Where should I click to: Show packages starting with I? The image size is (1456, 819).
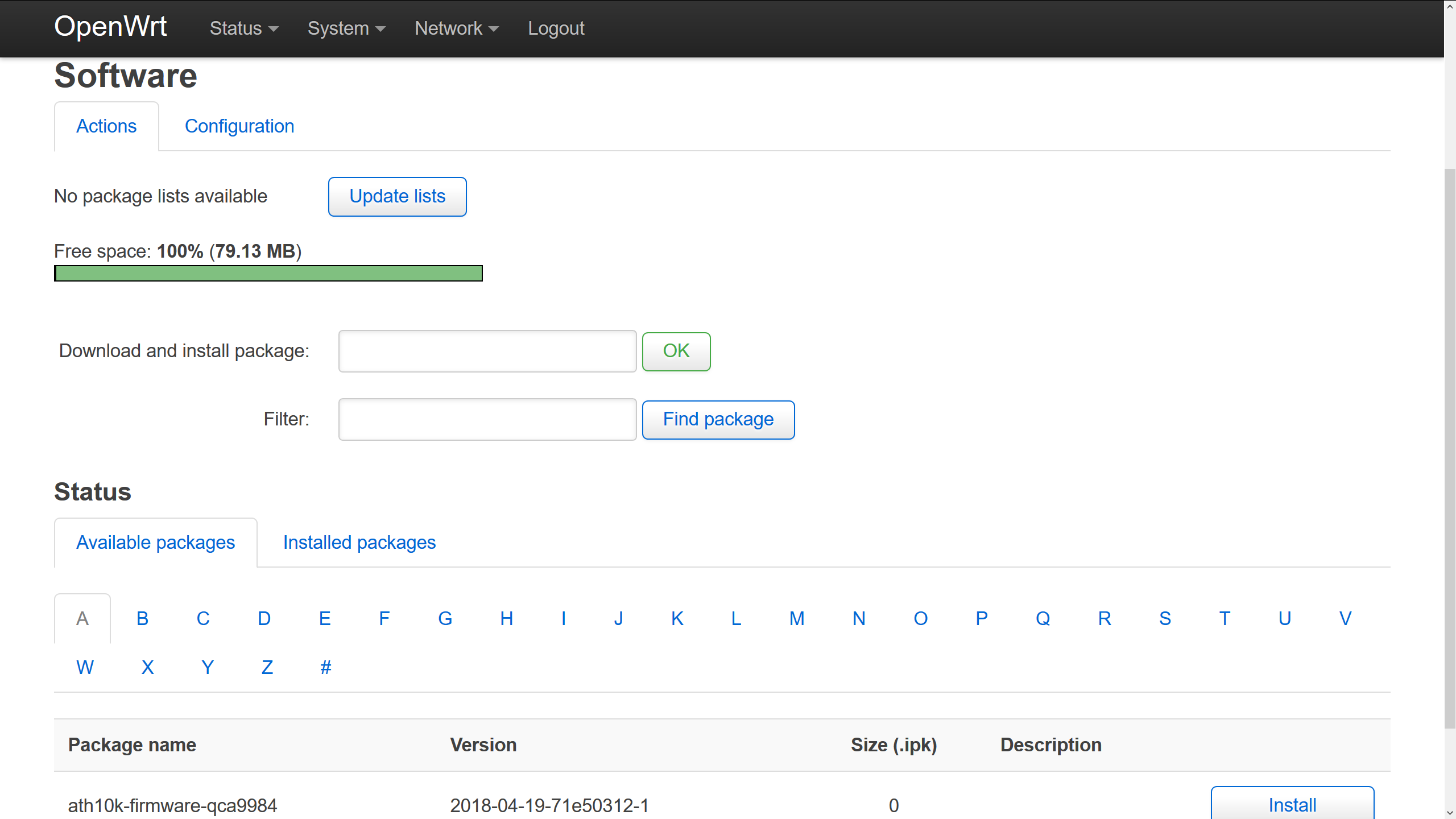click(x=564, y=619)
